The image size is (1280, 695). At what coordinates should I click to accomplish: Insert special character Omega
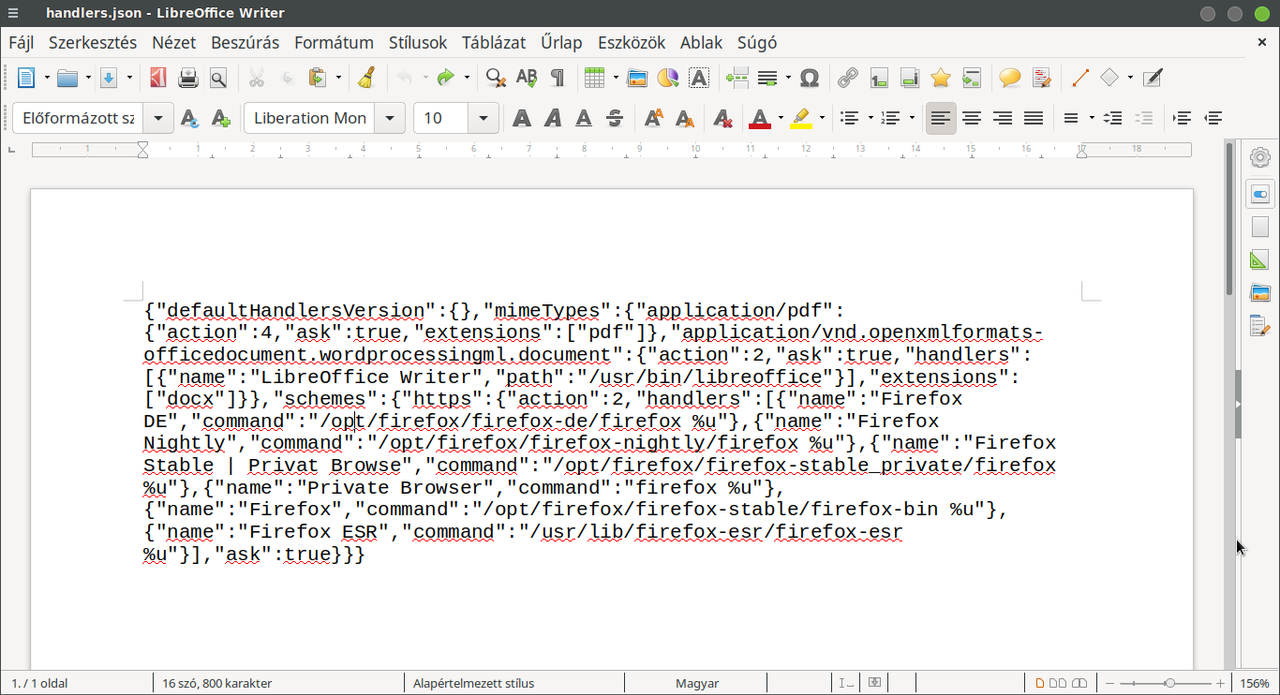(810, 77)
